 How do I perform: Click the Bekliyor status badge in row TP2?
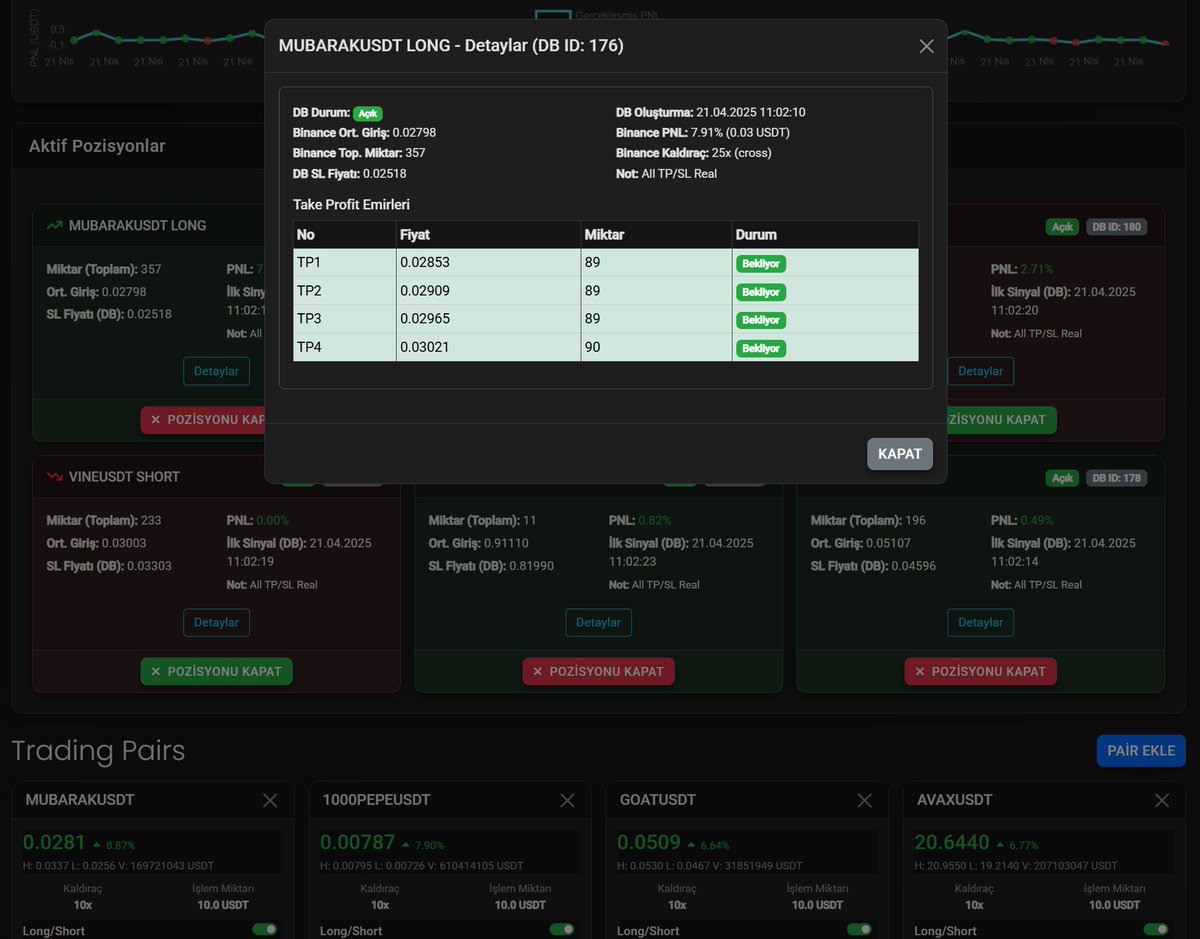(x=761, y=292)
